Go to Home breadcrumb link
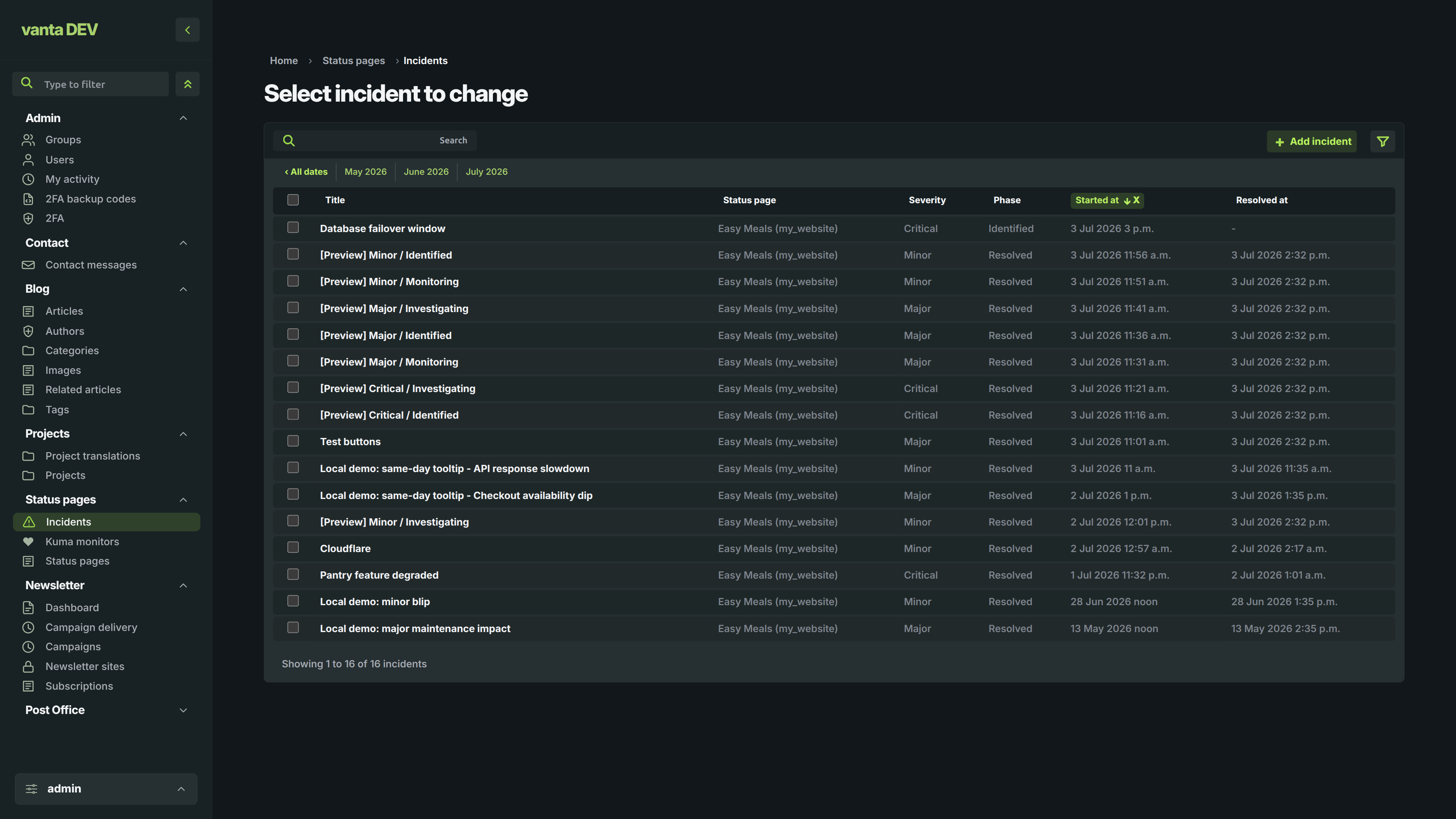 point(284,61)
